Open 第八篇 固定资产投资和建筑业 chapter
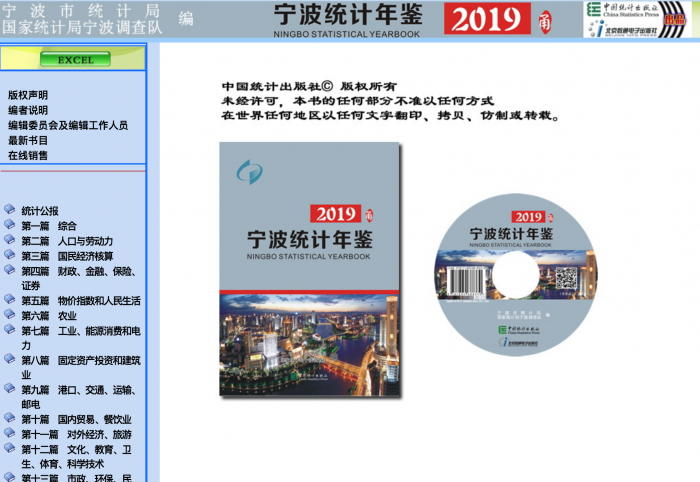700x482 pixels. pos(80,360)
